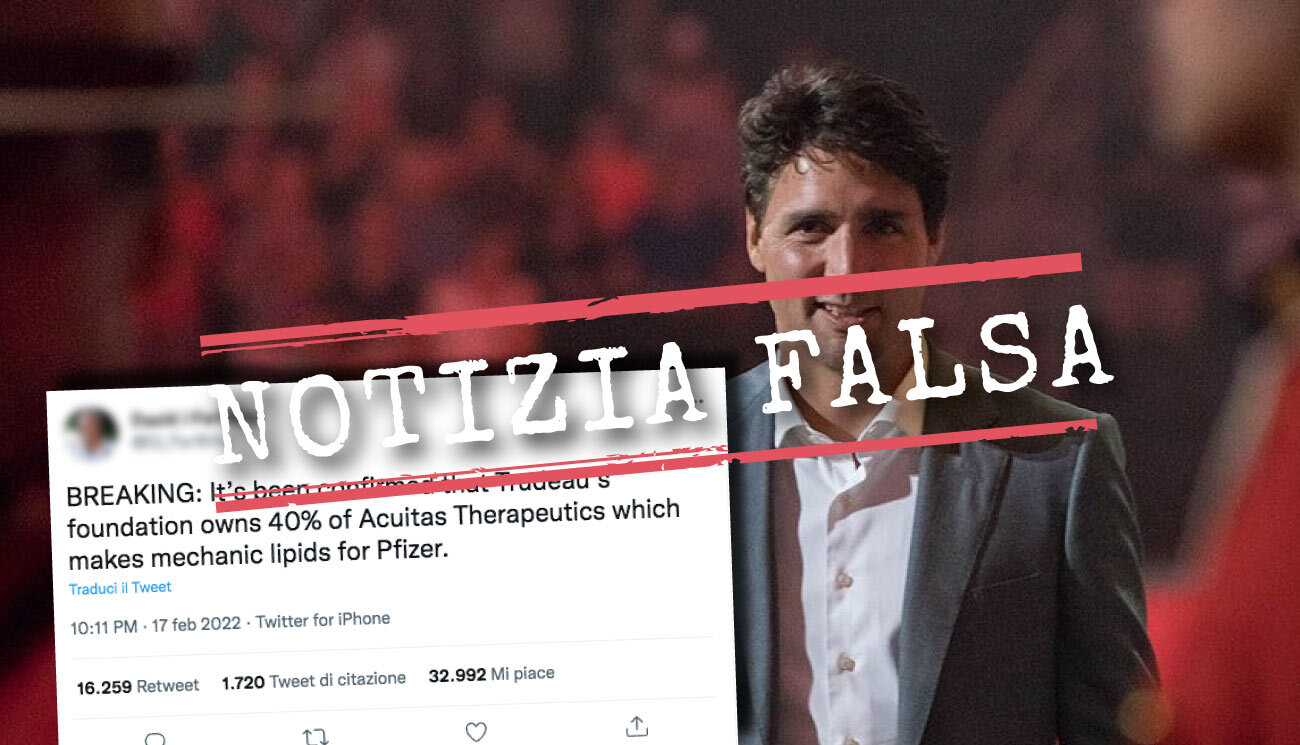Click the Twitter for iPhone source label
Screen dimensions: 1300x745
(323, 620)
